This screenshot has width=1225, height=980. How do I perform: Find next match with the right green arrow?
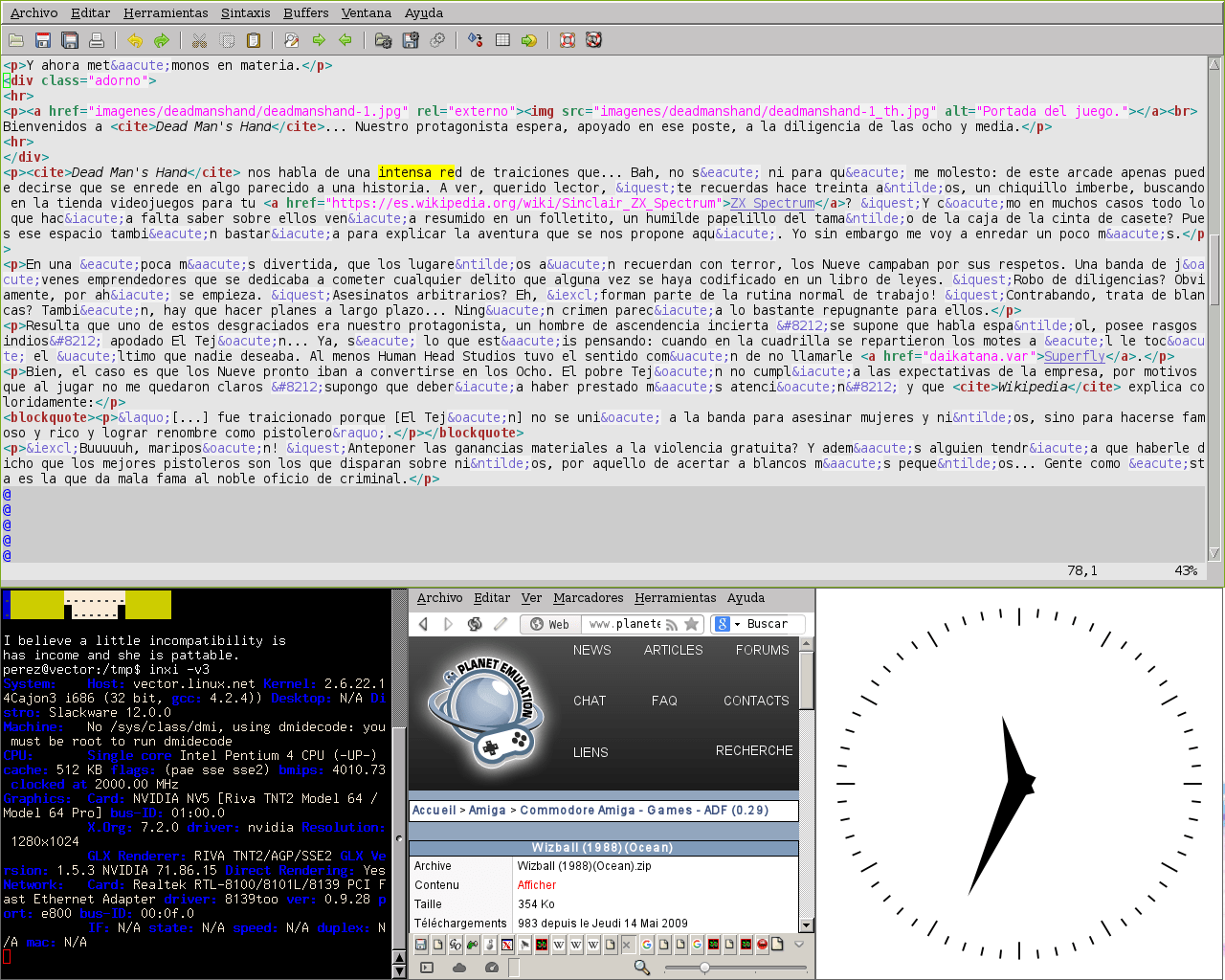tap(319, 40)
